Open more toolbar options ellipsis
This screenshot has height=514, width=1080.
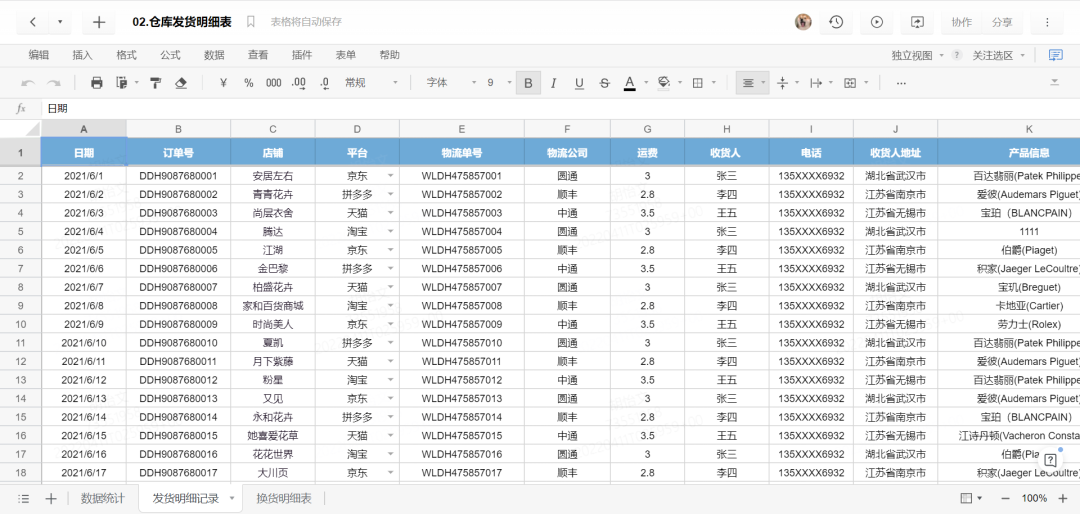click(901, 83)
